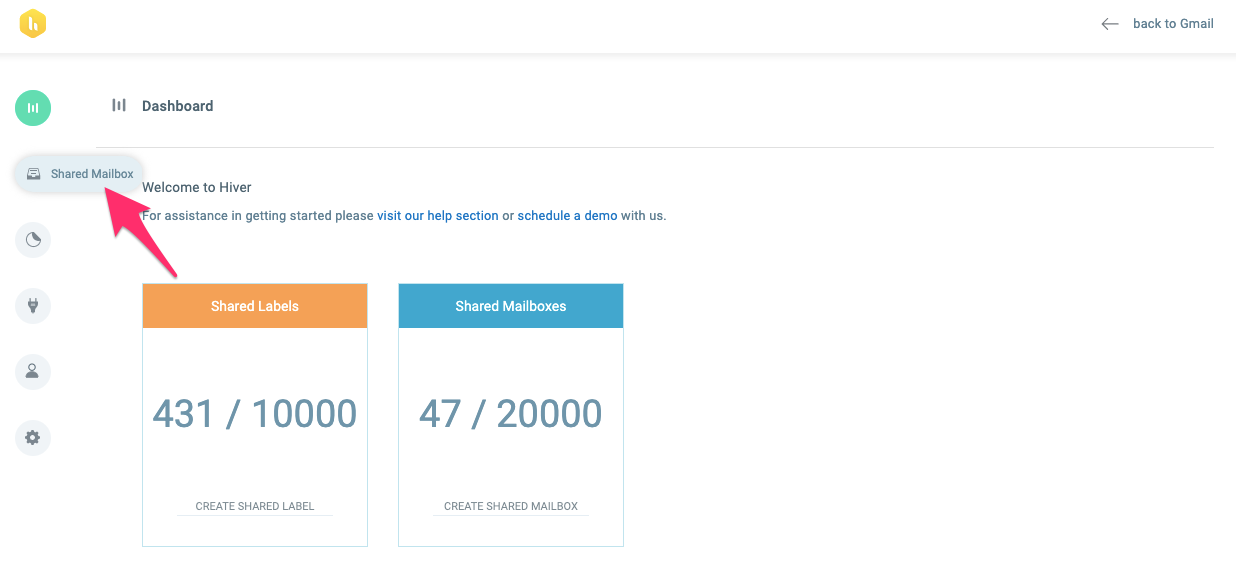This screenshot has height=570, width=1236.
Task: Click the Dashboard page title
Action: [178, 106]
